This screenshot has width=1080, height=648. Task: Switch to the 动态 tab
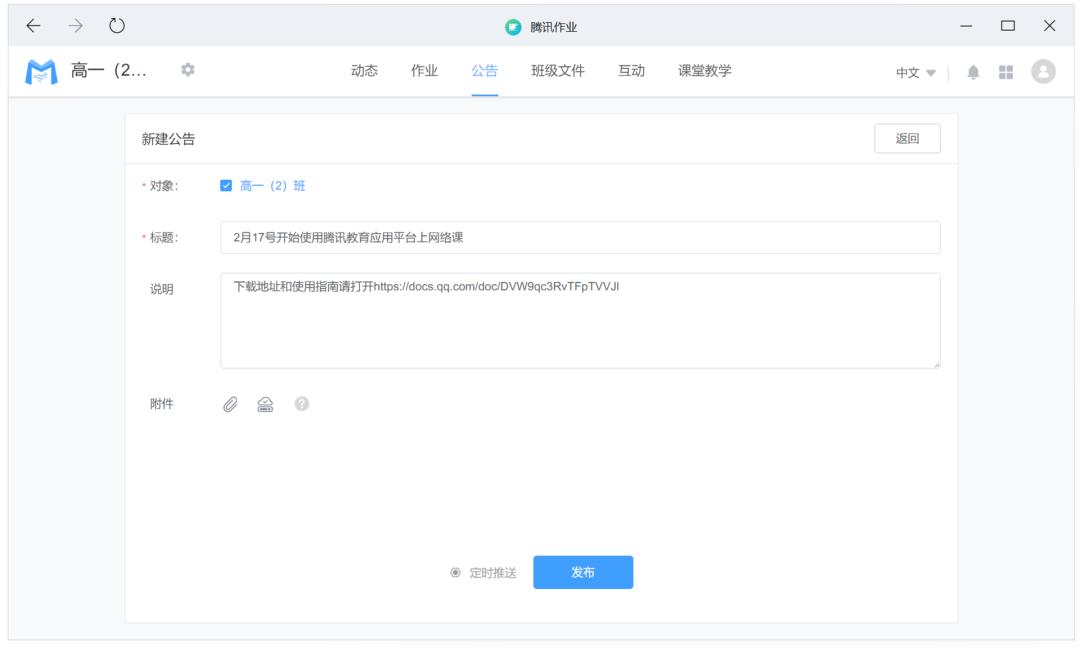(x=364, y=71)
